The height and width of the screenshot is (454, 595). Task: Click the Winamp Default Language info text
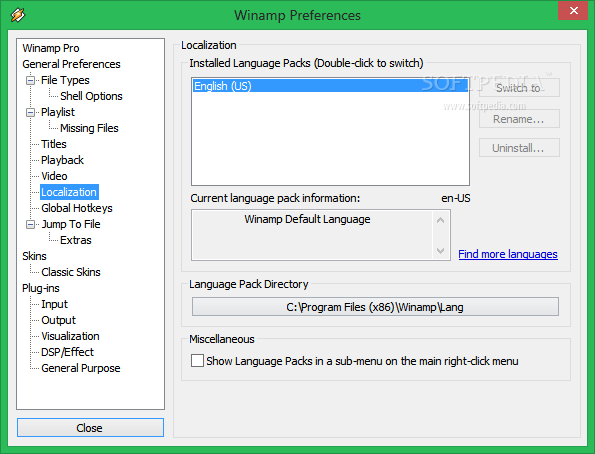pyautogui.click(x=307, y=219)
